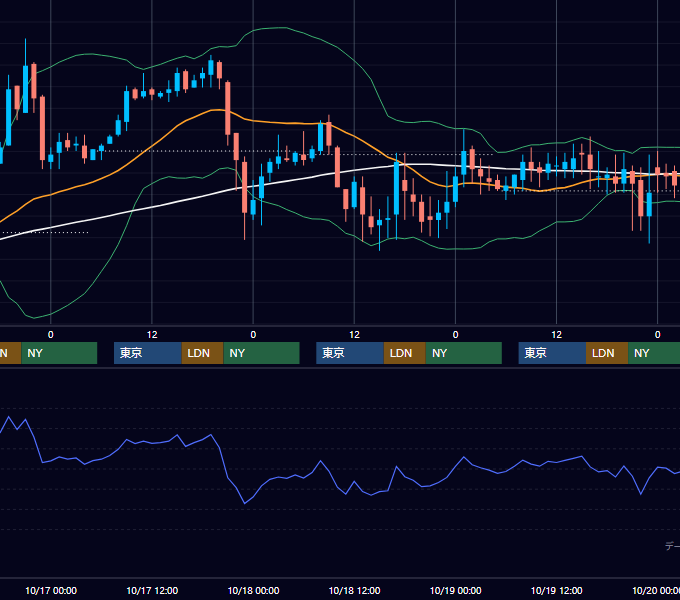
Task: Select the LDN session block following 10/17 東京
Action: [x=203, y=353]
